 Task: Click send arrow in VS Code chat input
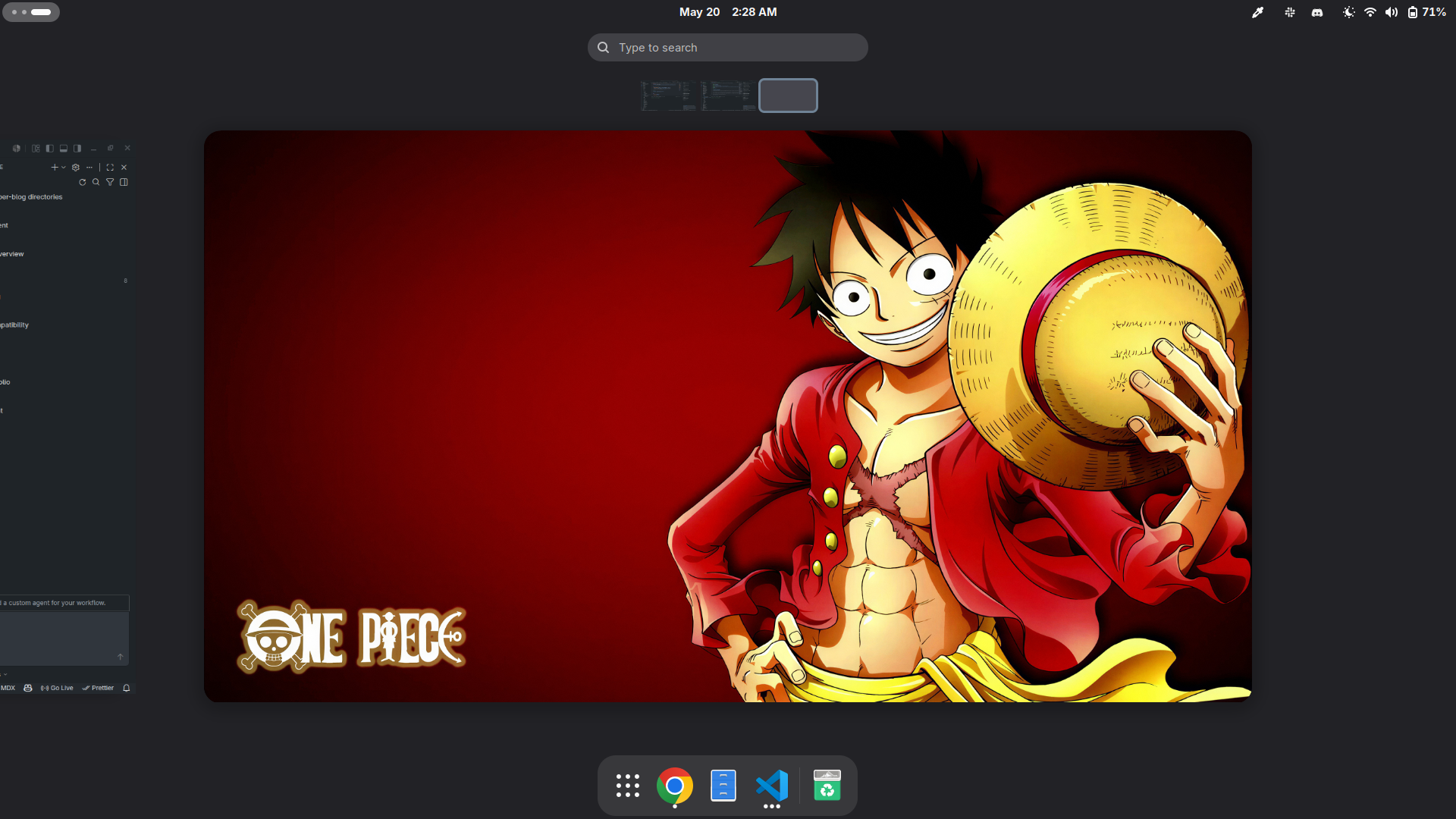click(x=121, y=657)
